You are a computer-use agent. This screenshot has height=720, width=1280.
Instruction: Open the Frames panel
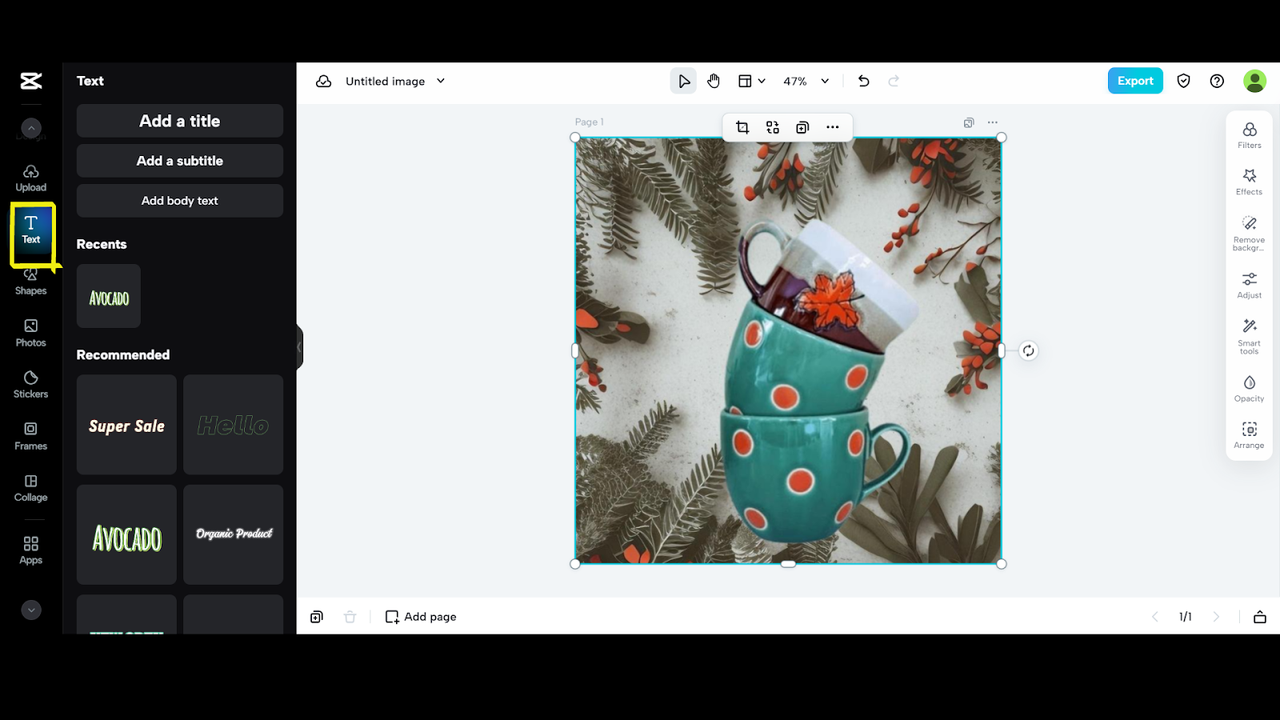[x=31, y=436]
